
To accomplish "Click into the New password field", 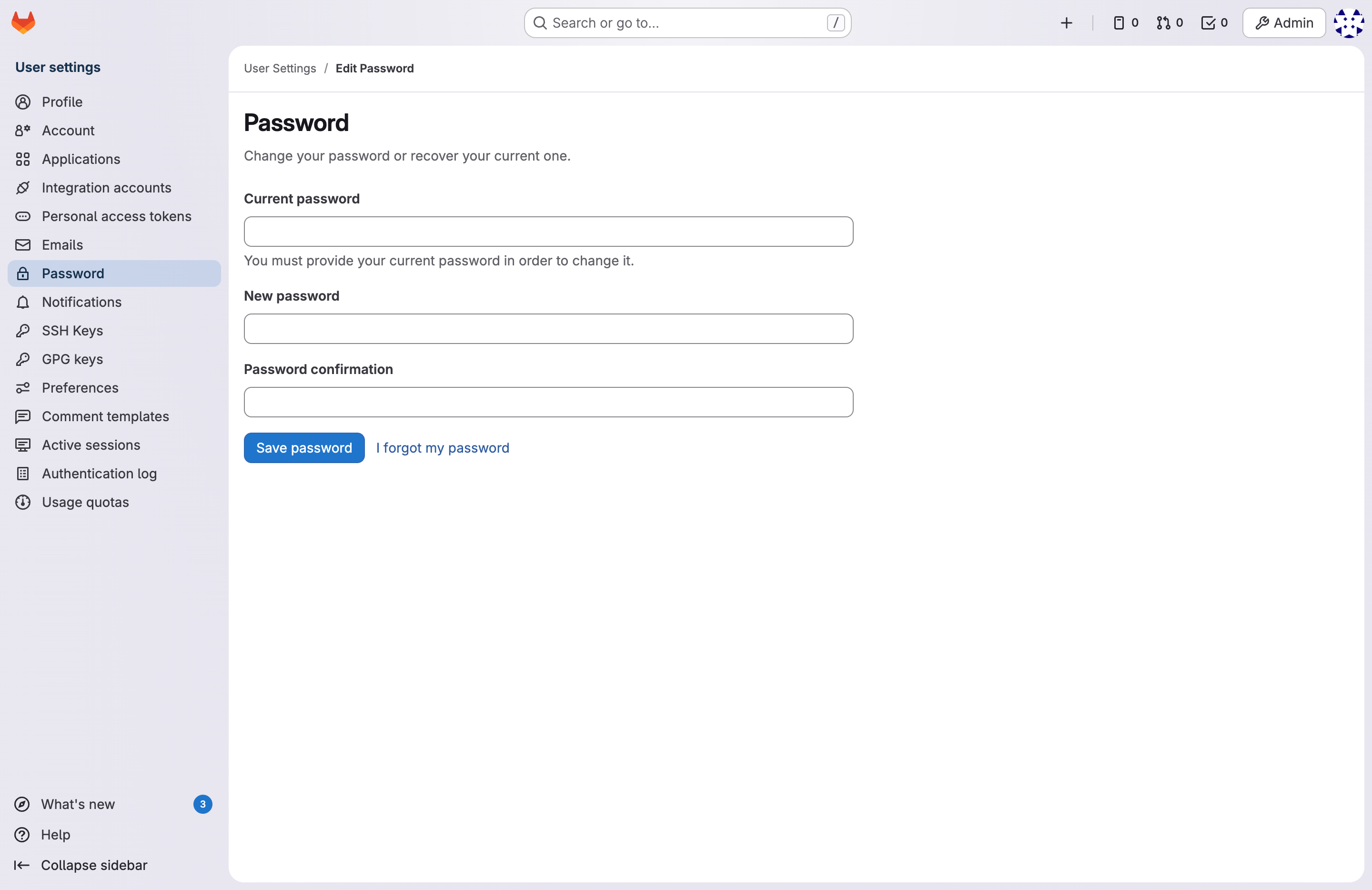I will pos(548,329).
